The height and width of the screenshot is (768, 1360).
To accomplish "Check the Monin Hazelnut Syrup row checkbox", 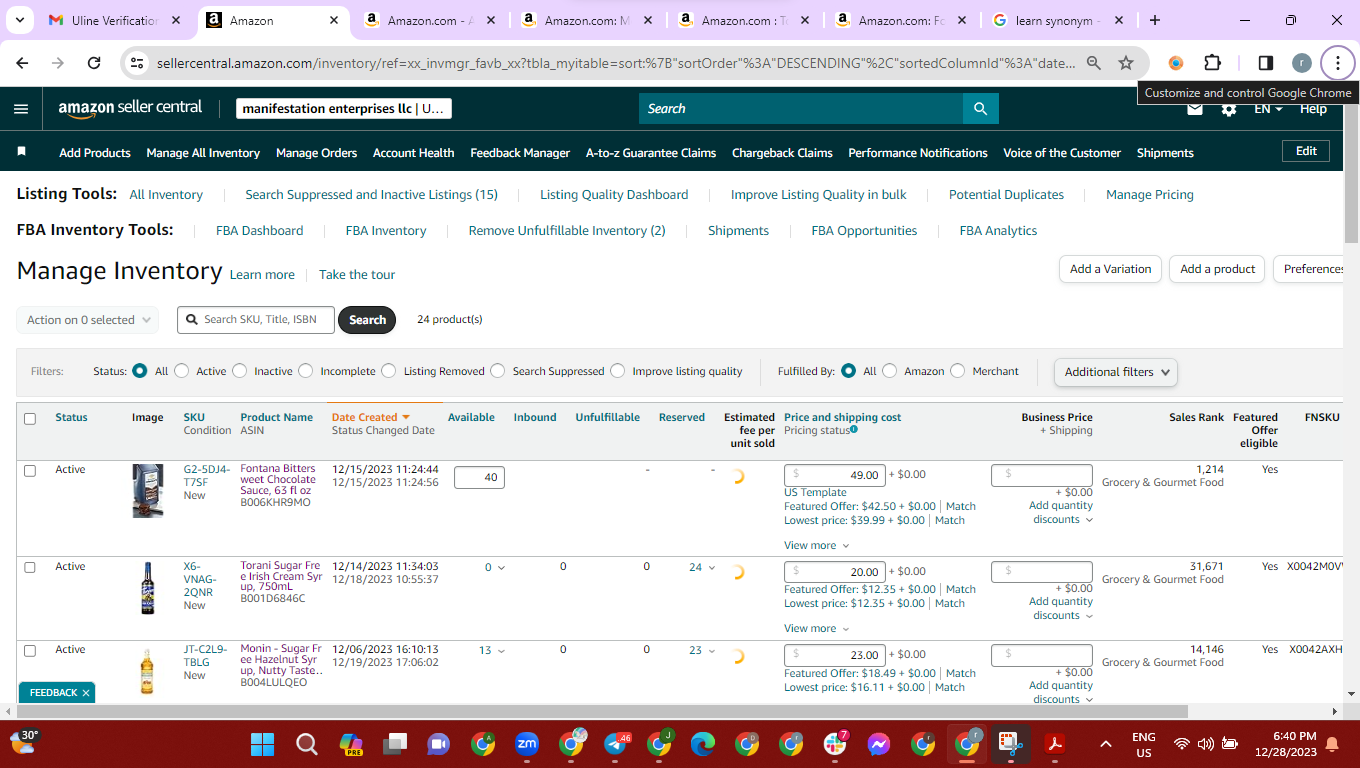I will (30, 650).
